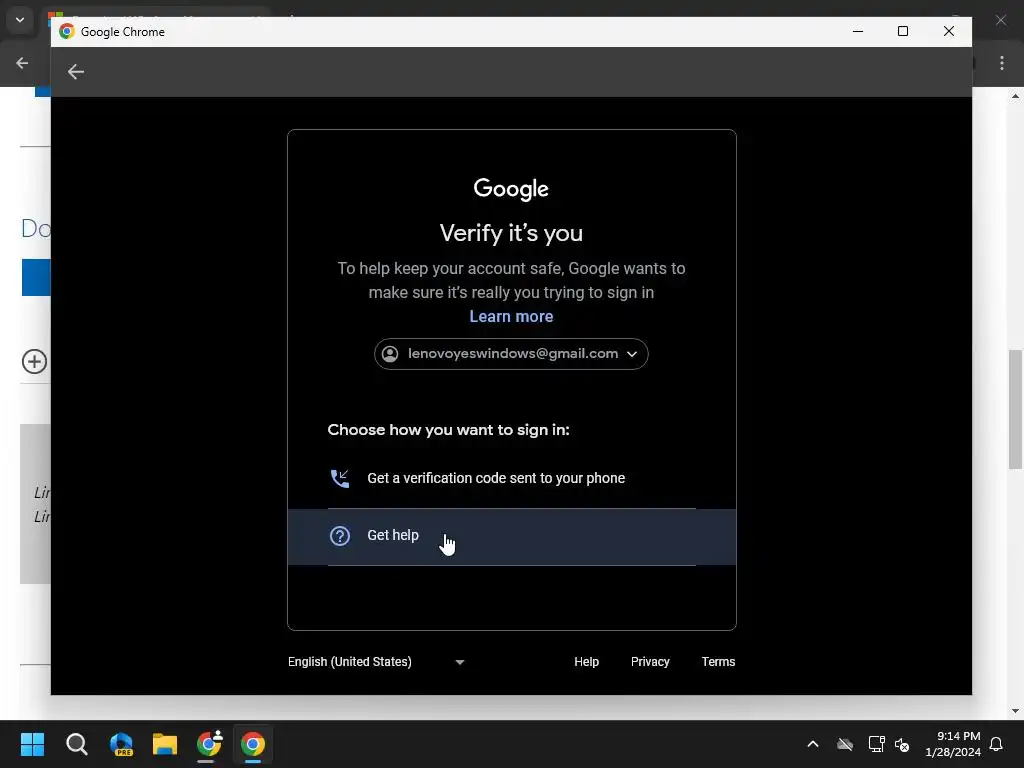Click the scrollbar down arrow of background page
Viewport: 1024px width, 768px height.
[x=1015, y=711]
